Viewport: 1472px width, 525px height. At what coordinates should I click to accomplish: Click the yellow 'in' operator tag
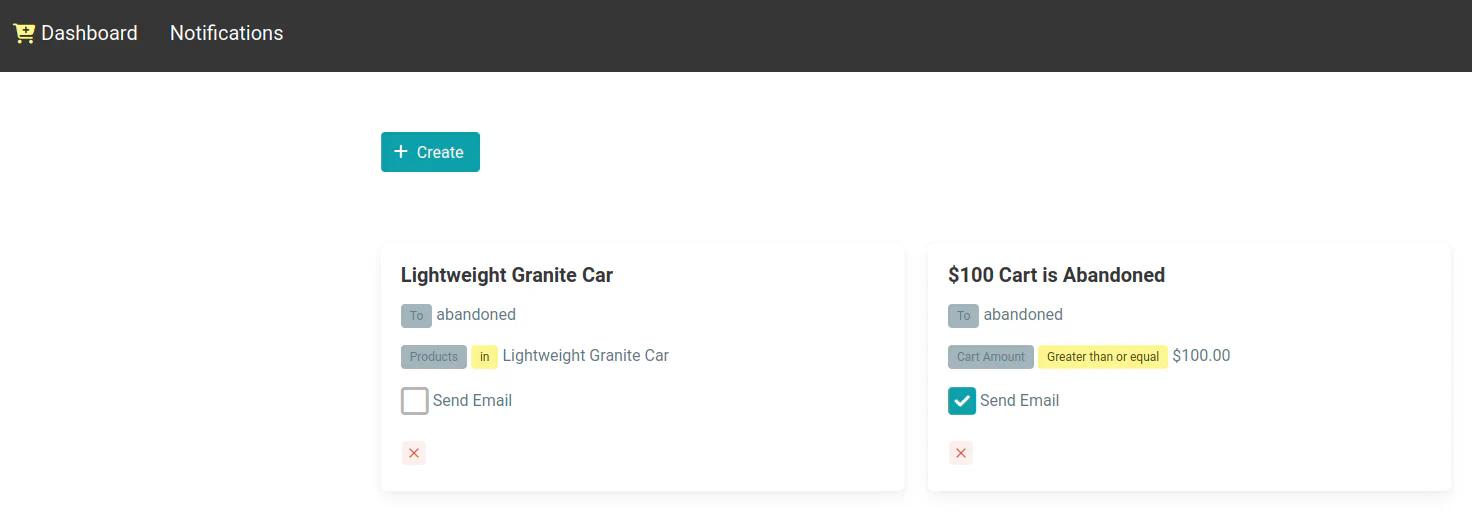484,357
